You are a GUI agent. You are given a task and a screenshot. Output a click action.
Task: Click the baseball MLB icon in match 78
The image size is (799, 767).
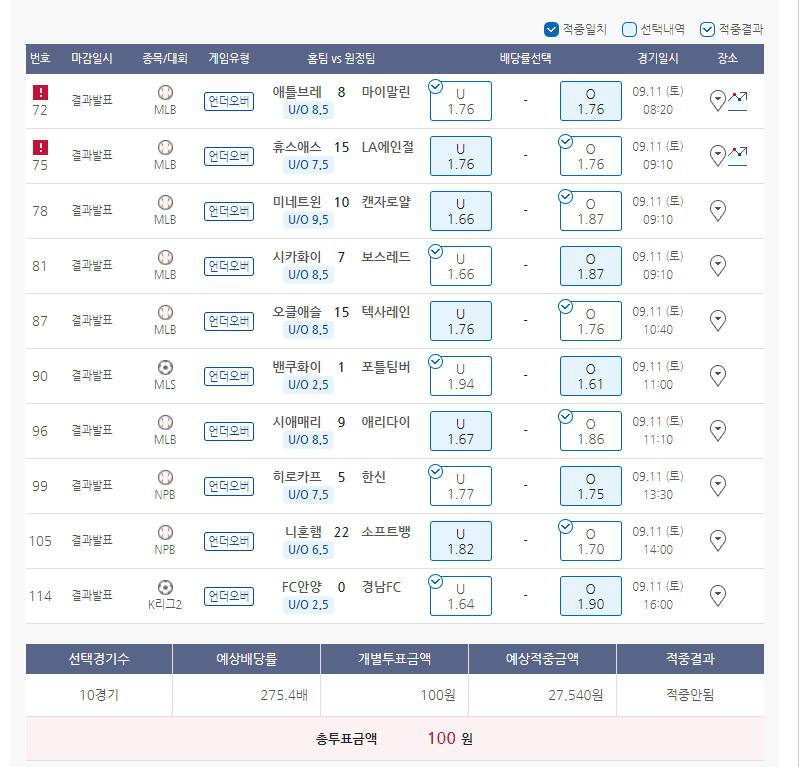point(165,202)
